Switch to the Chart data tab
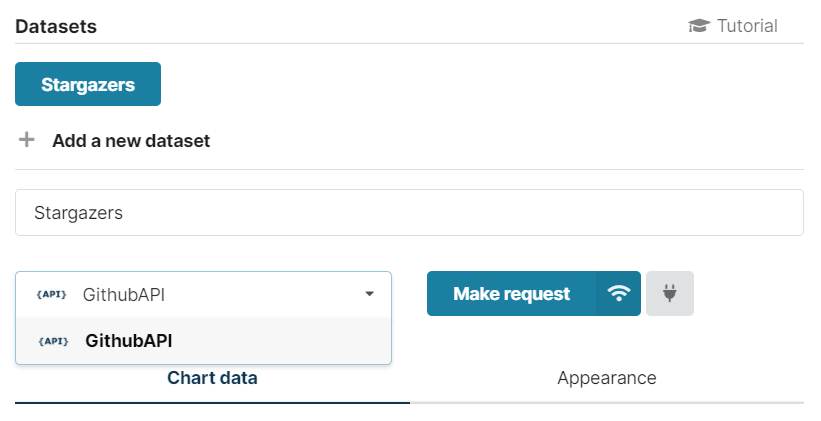Image resolution: width=821 pixels, height=421 pixels. pos(212,378)
